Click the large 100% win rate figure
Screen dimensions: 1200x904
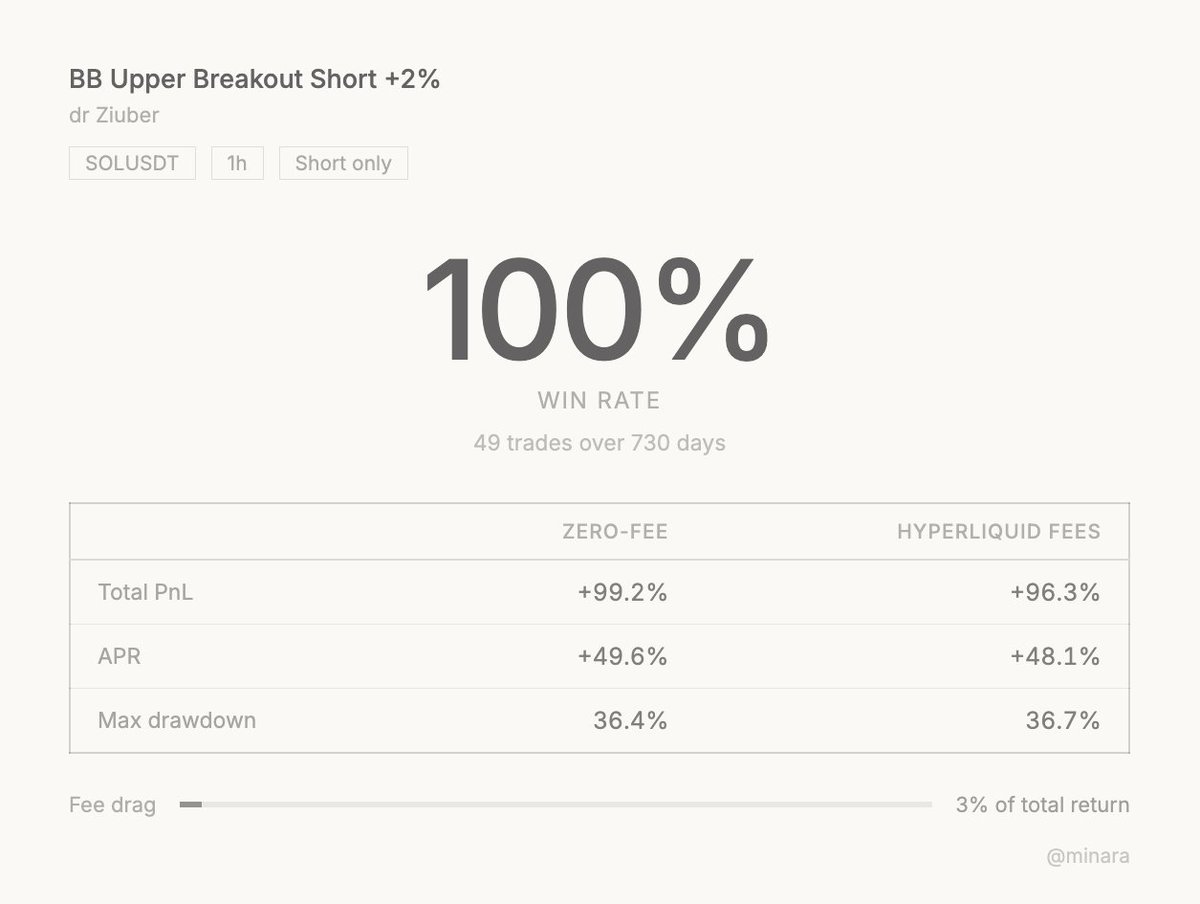tap(597, 311)
